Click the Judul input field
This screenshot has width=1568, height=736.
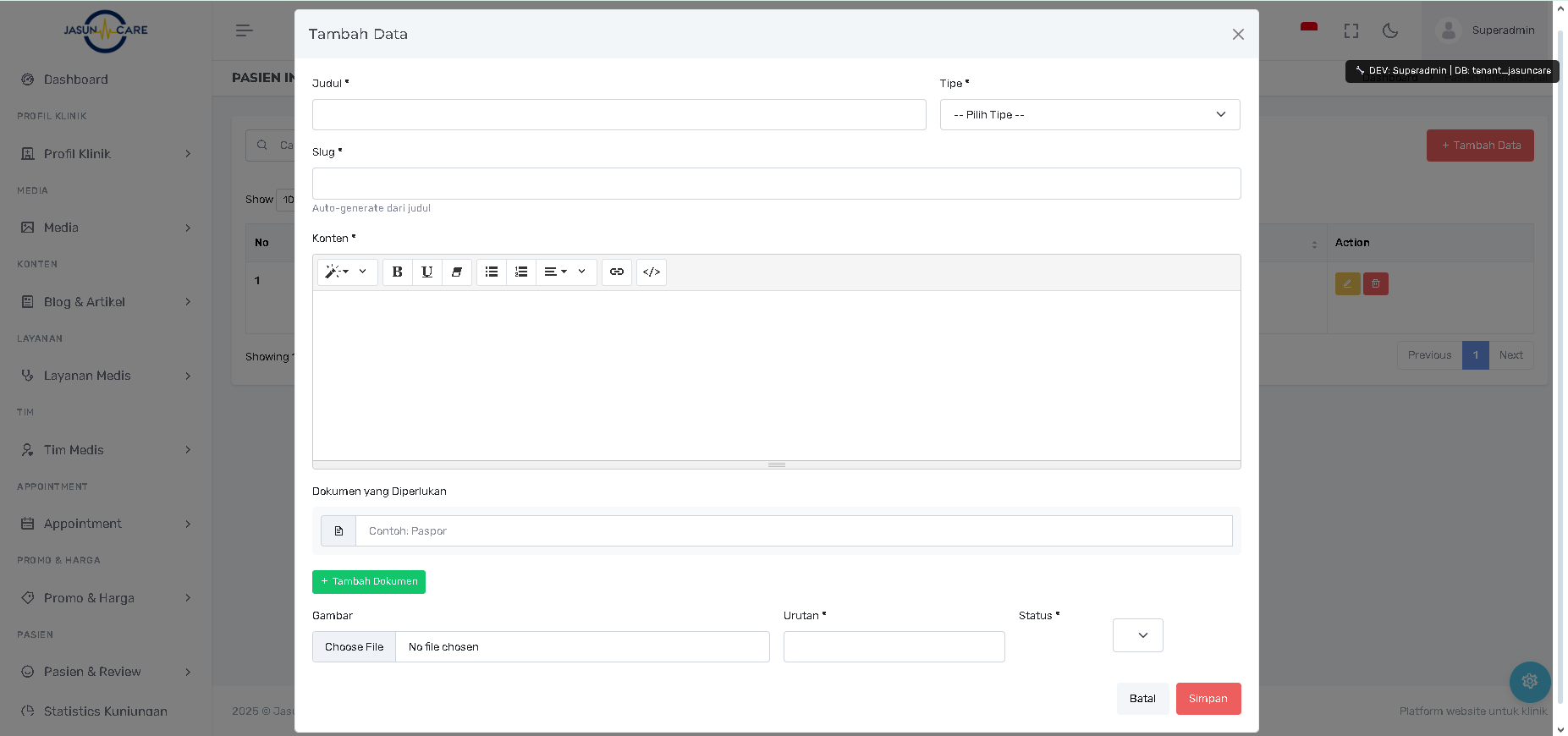click(619, 115)
